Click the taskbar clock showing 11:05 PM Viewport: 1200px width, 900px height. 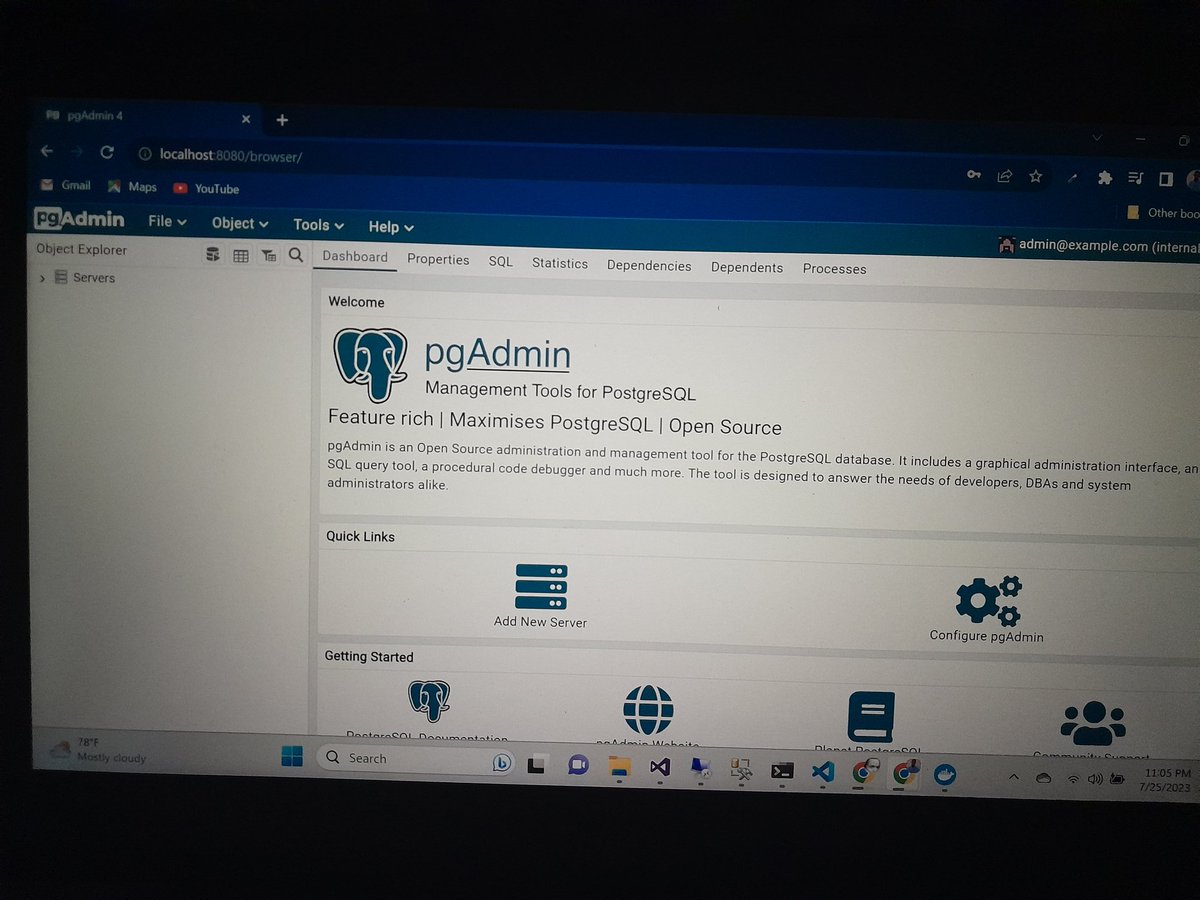(1167, 782)
